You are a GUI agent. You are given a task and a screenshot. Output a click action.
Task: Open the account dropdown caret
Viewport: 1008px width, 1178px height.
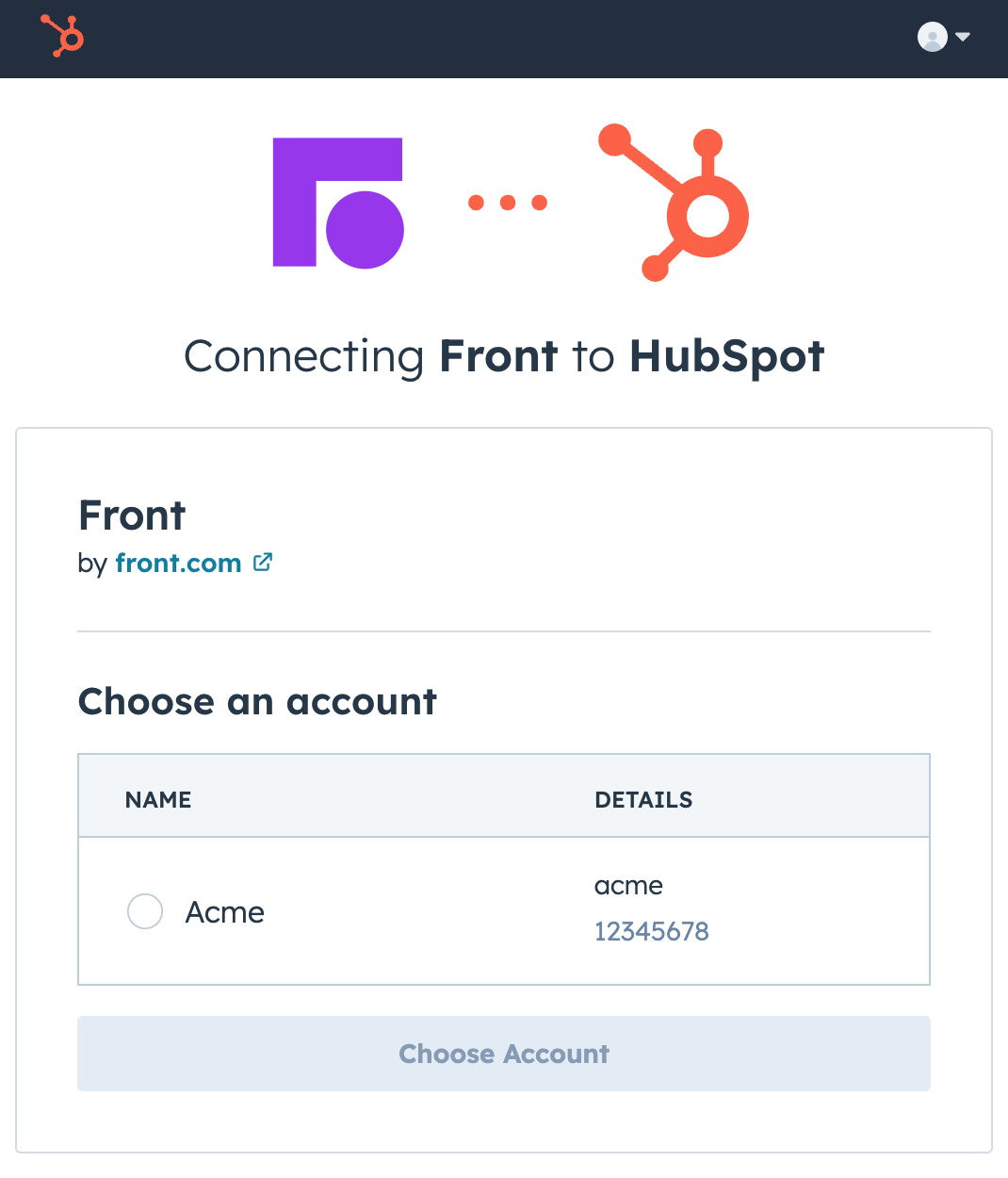[x=963, y=37]
